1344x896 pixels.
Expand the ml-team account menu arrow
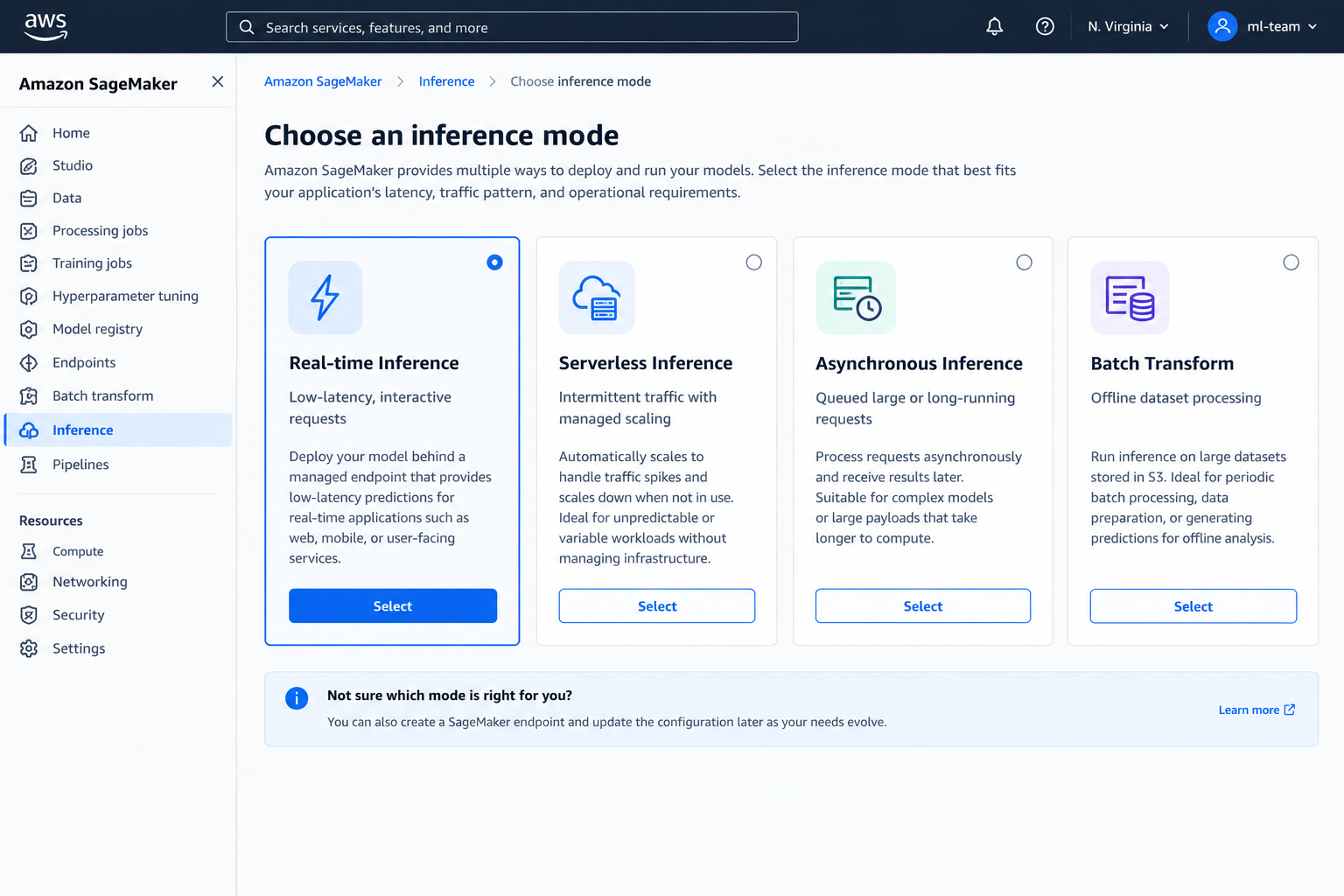(1312, 27)
